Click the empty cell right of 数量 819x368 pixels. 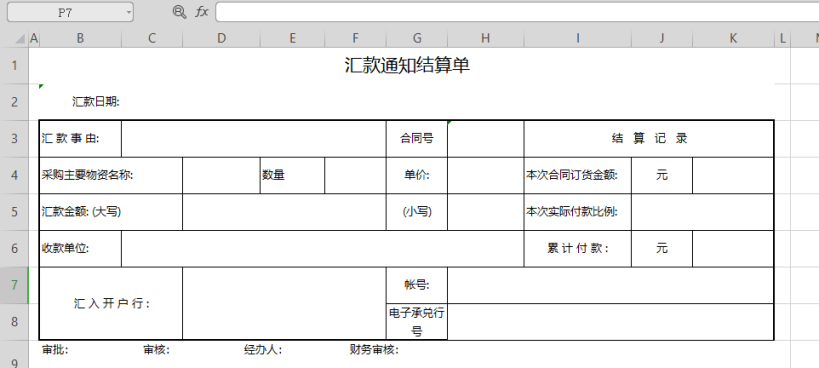coord(355,175)
